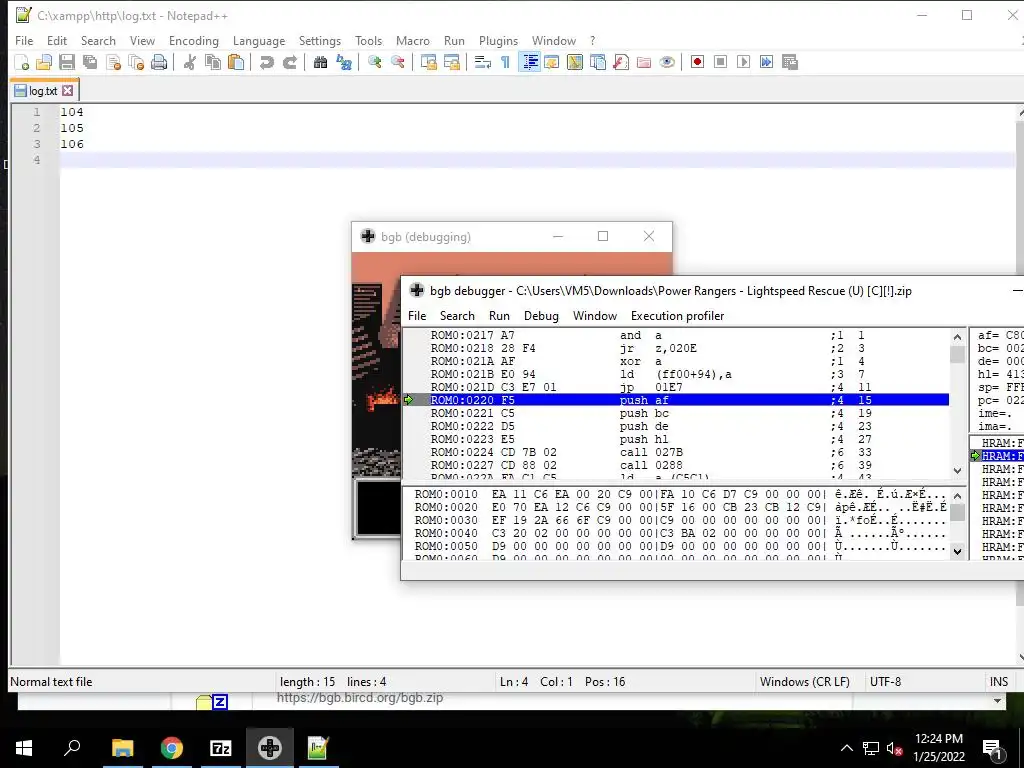Toggle word wrap toolbar icon
The height and width of the screenshot is (768, 1024).
(x=483, y=62)
